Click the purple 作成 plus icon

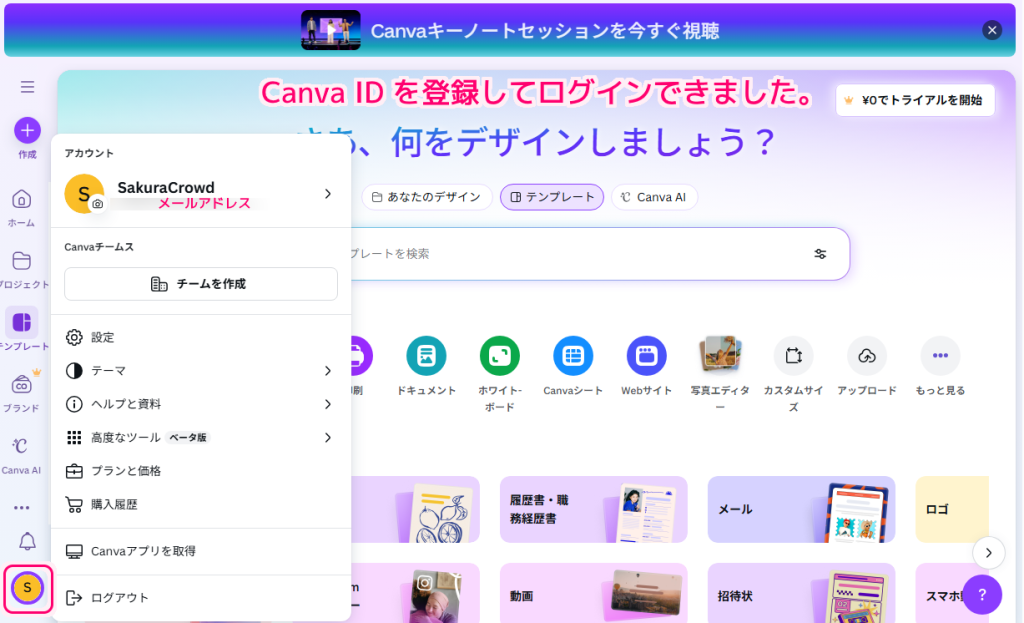[x=26, y=130]
